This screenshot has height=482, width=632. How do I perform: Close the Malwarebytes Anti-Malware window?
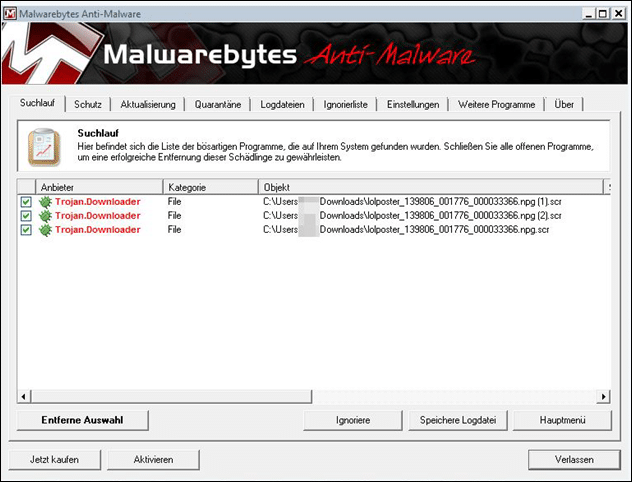point(619,14)
